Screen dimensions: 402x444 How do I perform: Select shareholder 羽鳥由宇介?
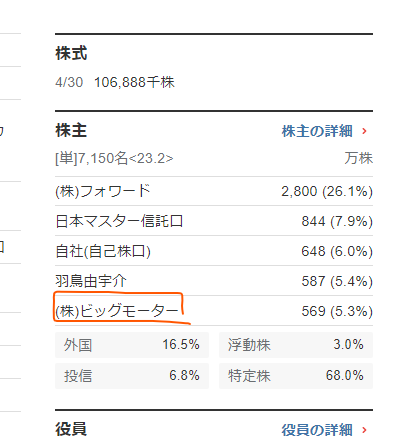(91, 281)
